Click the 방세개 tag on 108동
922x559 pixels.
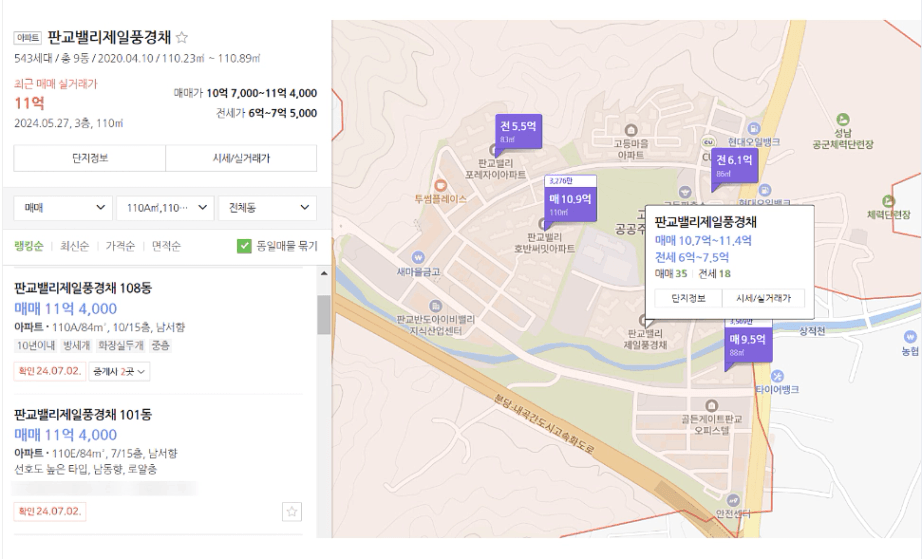tap(76, 346)
